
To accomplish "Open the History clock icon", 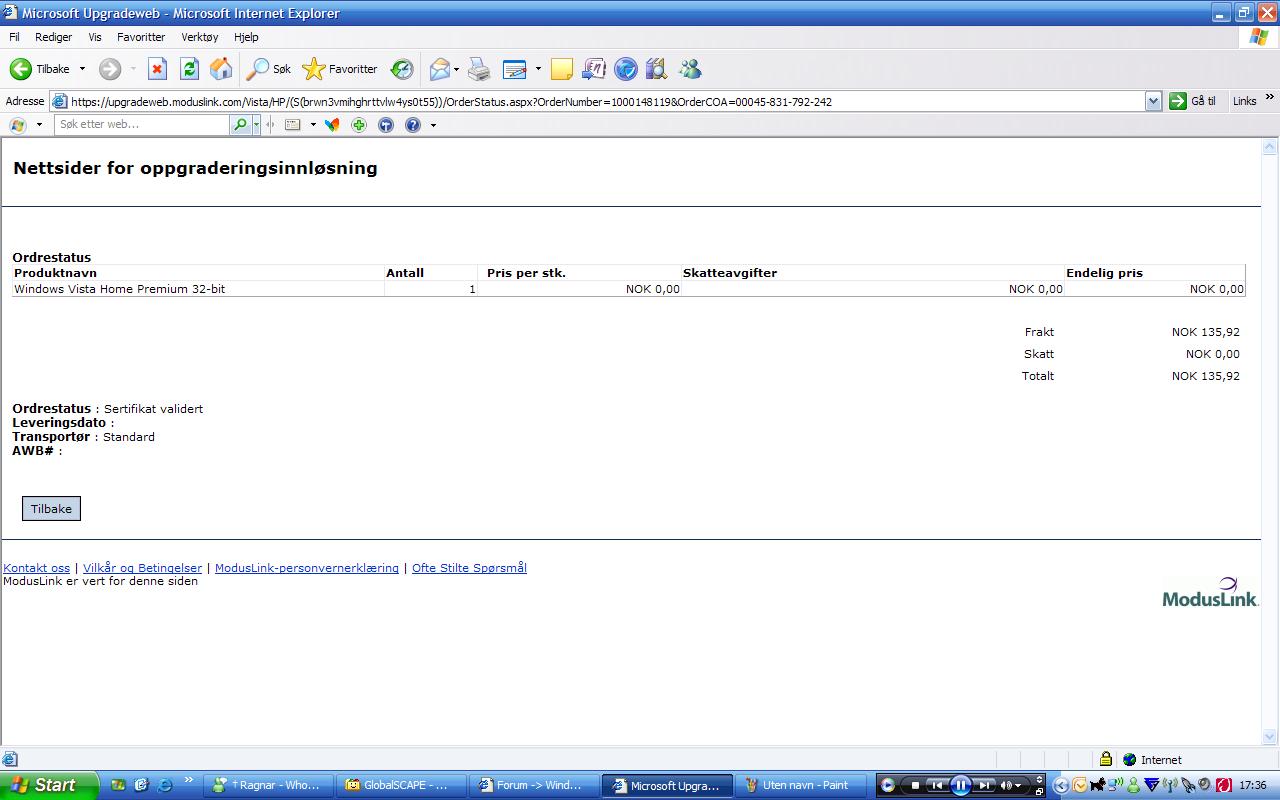I will coord(402,69).
